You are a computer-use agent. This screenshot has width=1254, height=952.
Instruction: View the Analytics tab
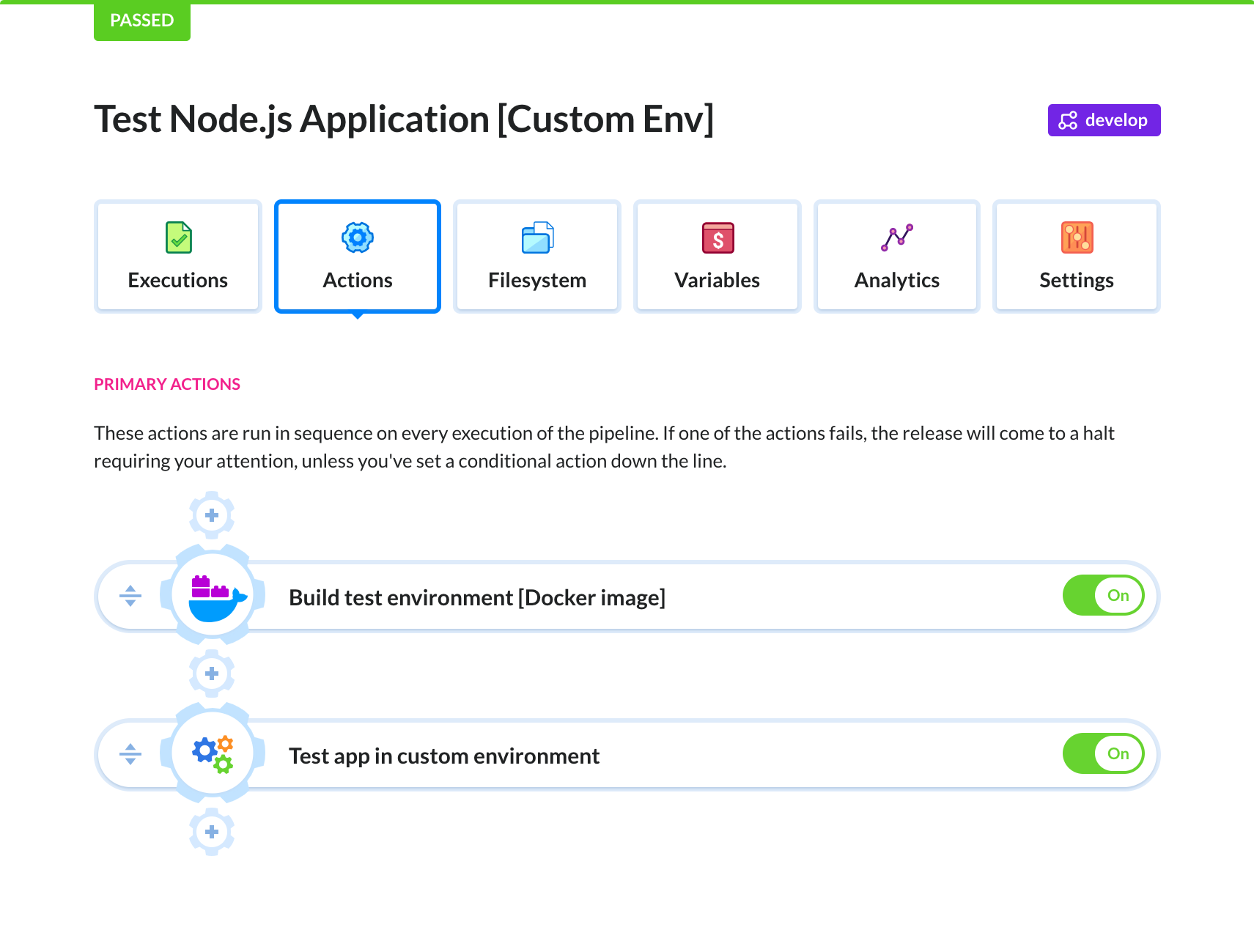coord(897,257)
